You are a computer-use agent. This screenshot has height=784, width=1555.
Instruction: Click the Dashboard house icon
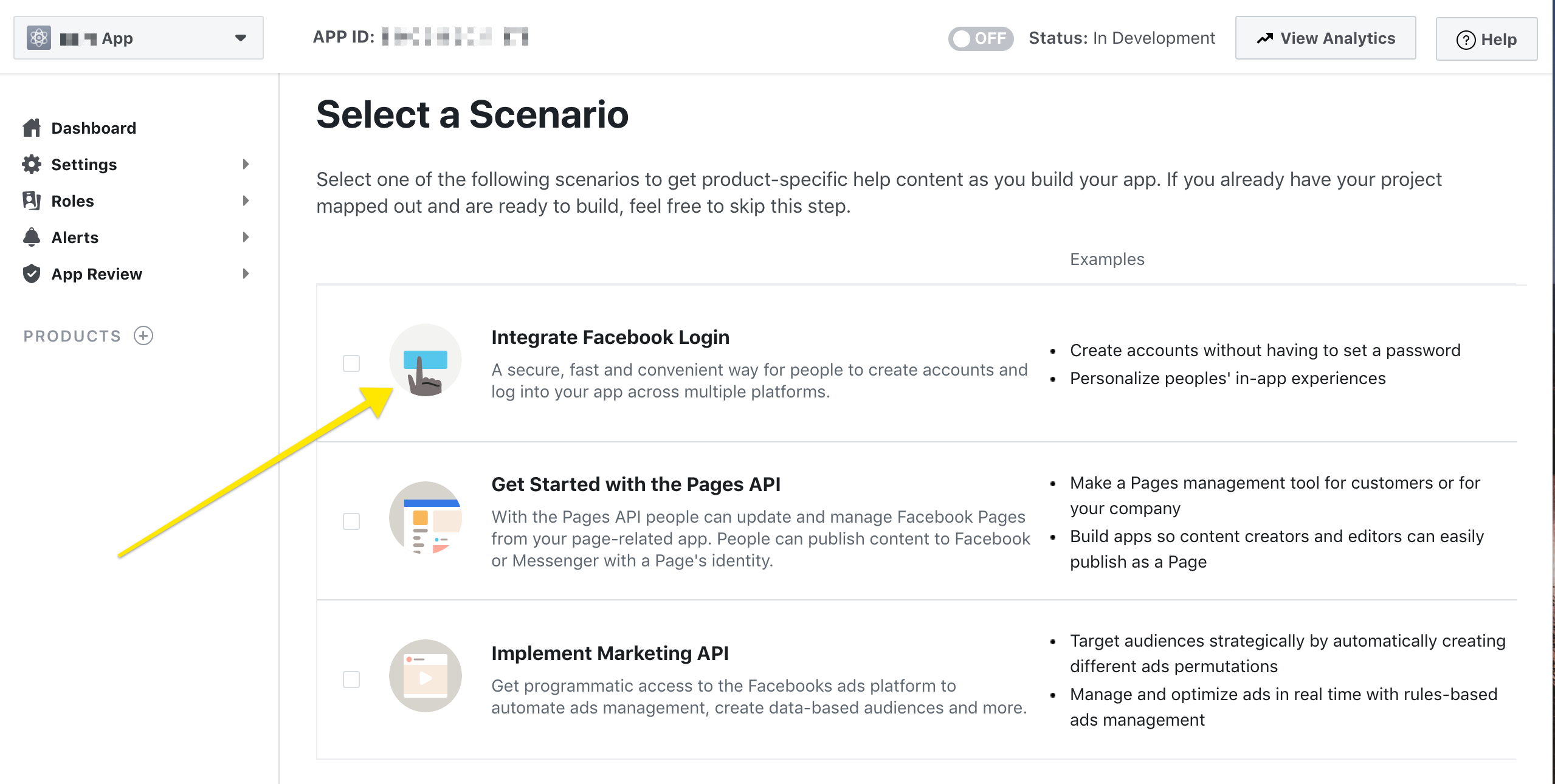pos(32,128)
